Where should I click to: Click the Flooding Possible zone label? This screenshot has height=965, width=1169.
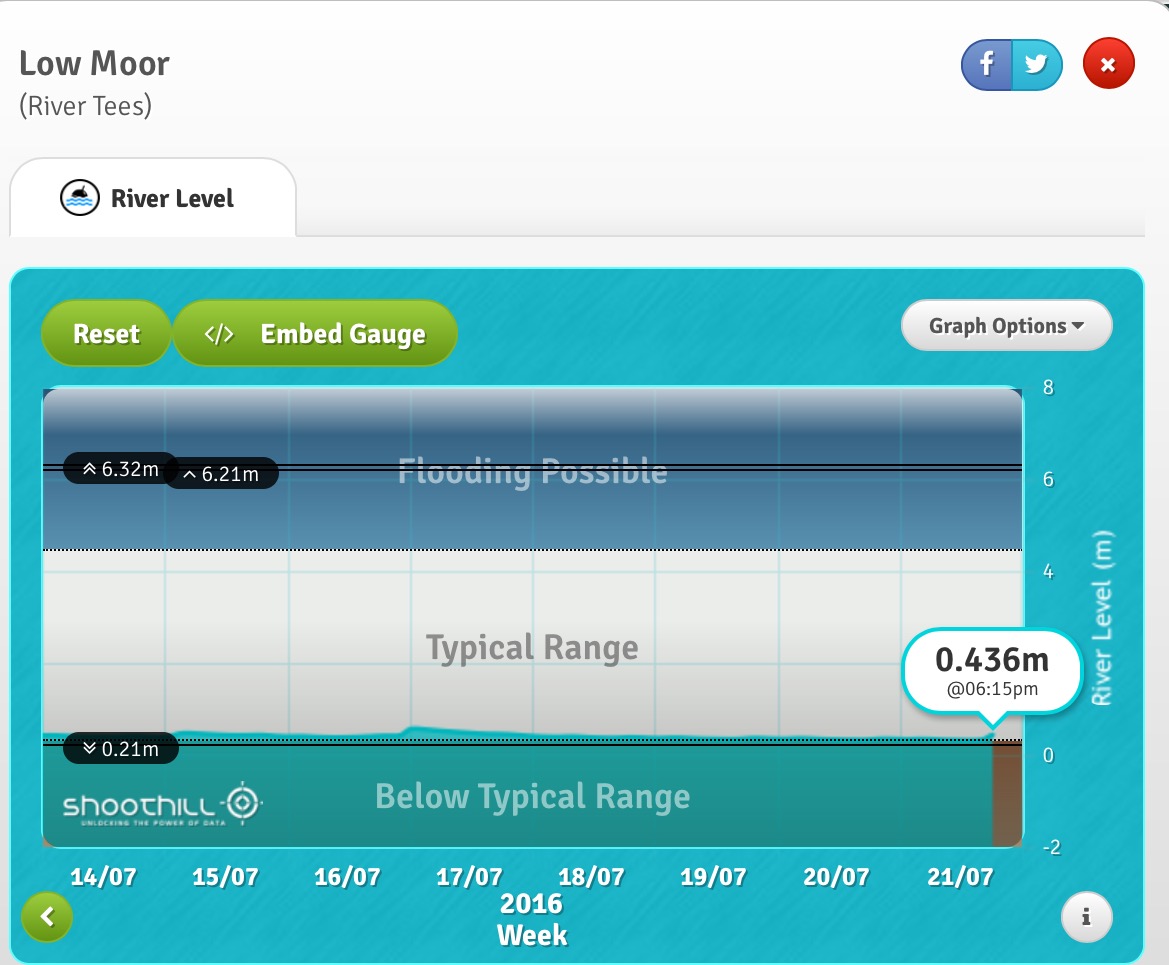532,472
